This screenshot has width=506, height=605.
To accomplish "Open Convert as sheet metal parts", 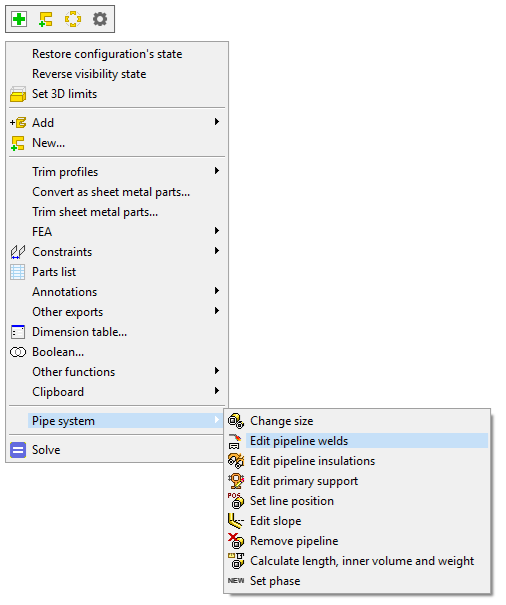I will coord(111,192).
